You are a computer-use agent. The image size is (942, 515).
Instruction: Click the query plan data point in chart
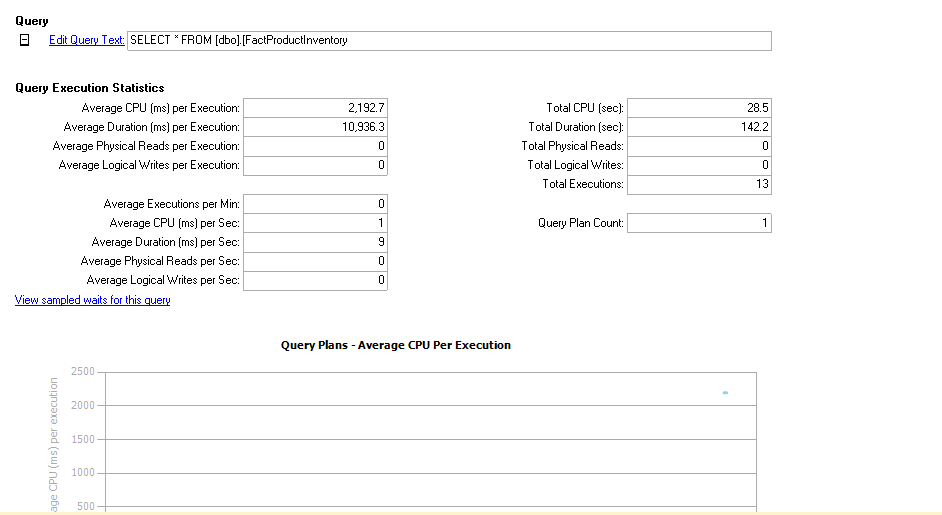pos(725,393)
